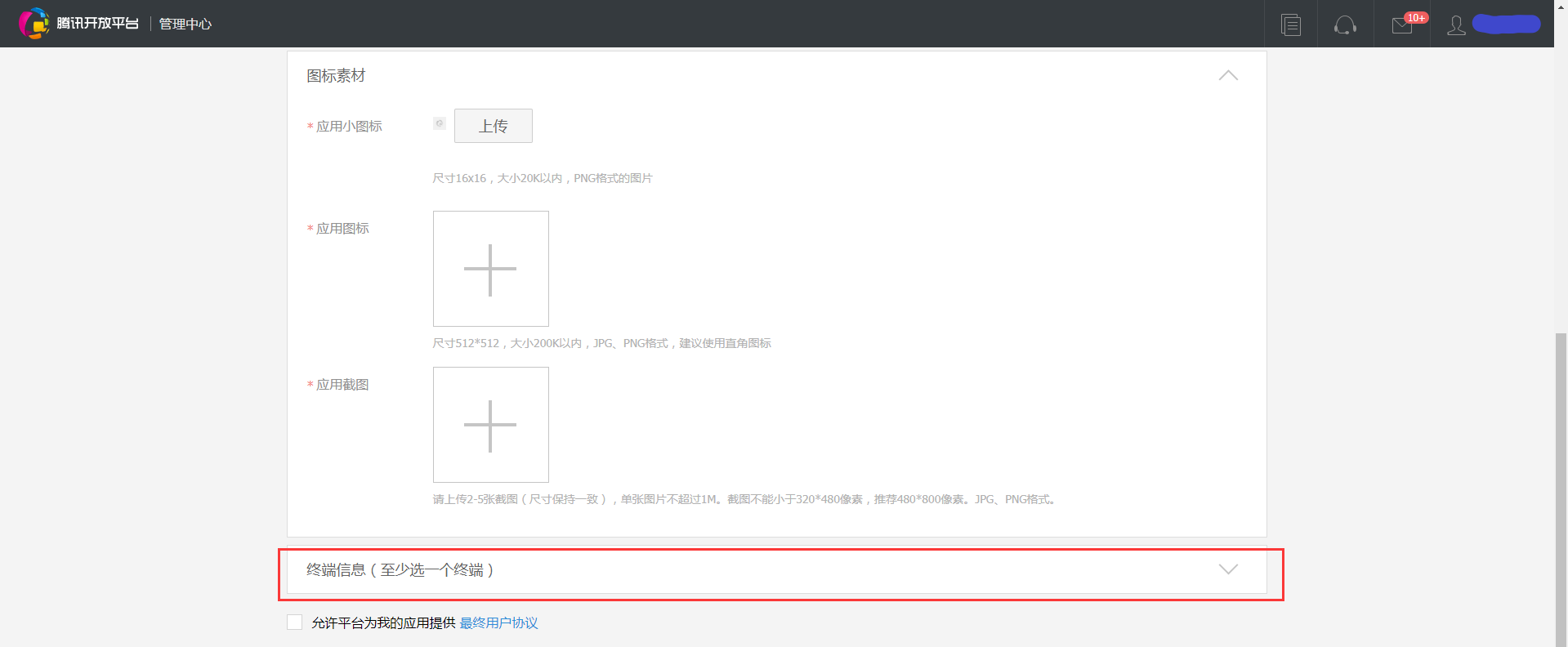Click the 图标素材 section title

pos(336,76)
